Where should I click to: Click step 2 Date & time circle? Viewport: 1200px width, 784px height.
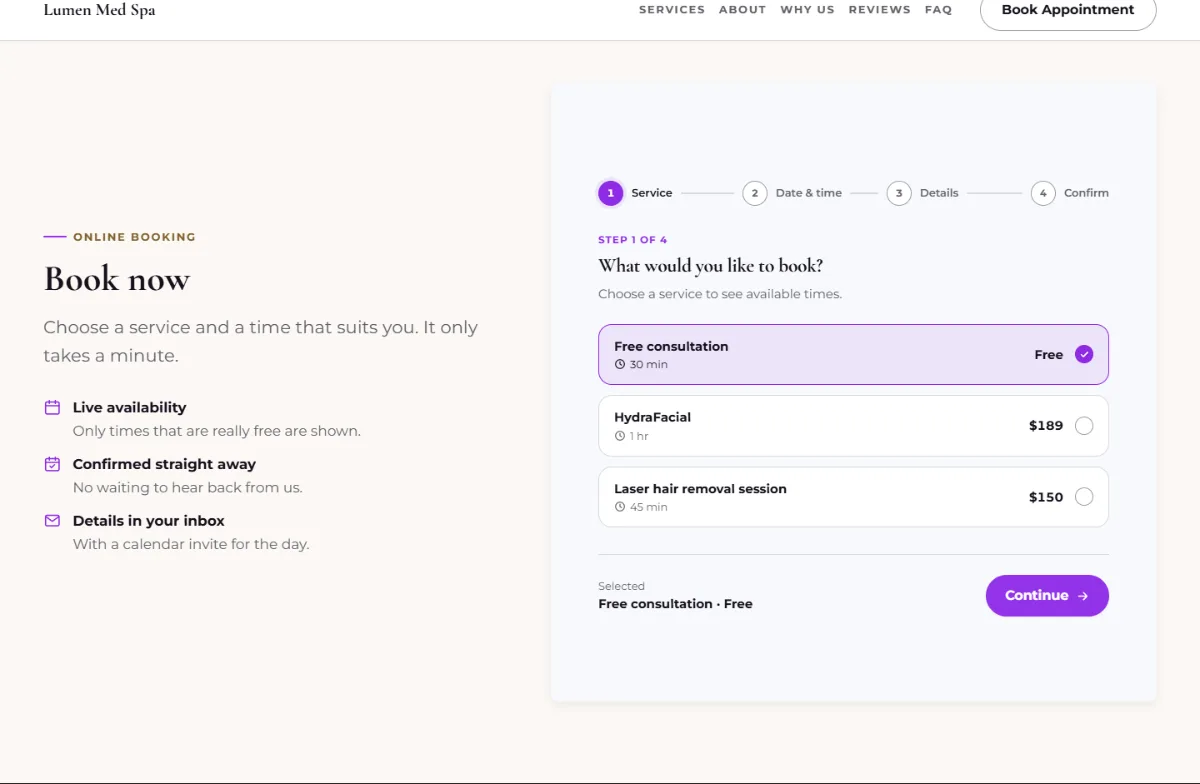755,193
